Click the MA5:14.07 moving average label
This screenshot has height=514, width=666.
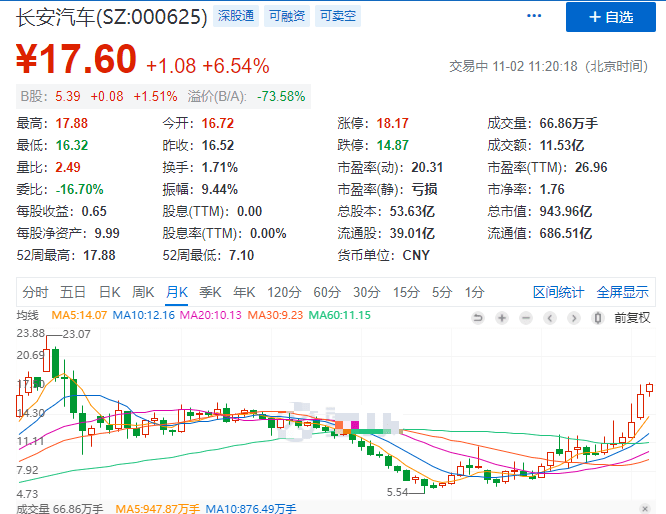click(x=78, y=316)
